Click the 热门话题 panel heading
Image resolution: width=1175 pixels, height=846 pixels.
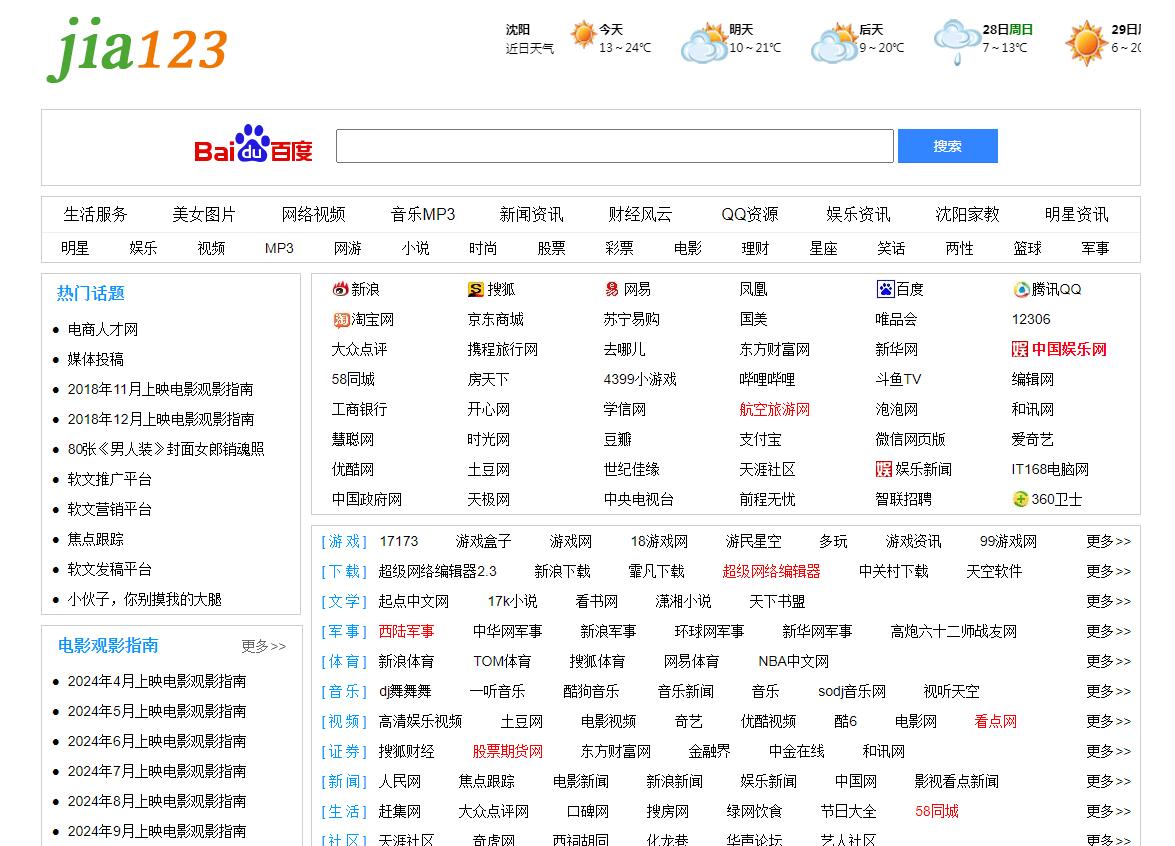(x=90, y=293)
